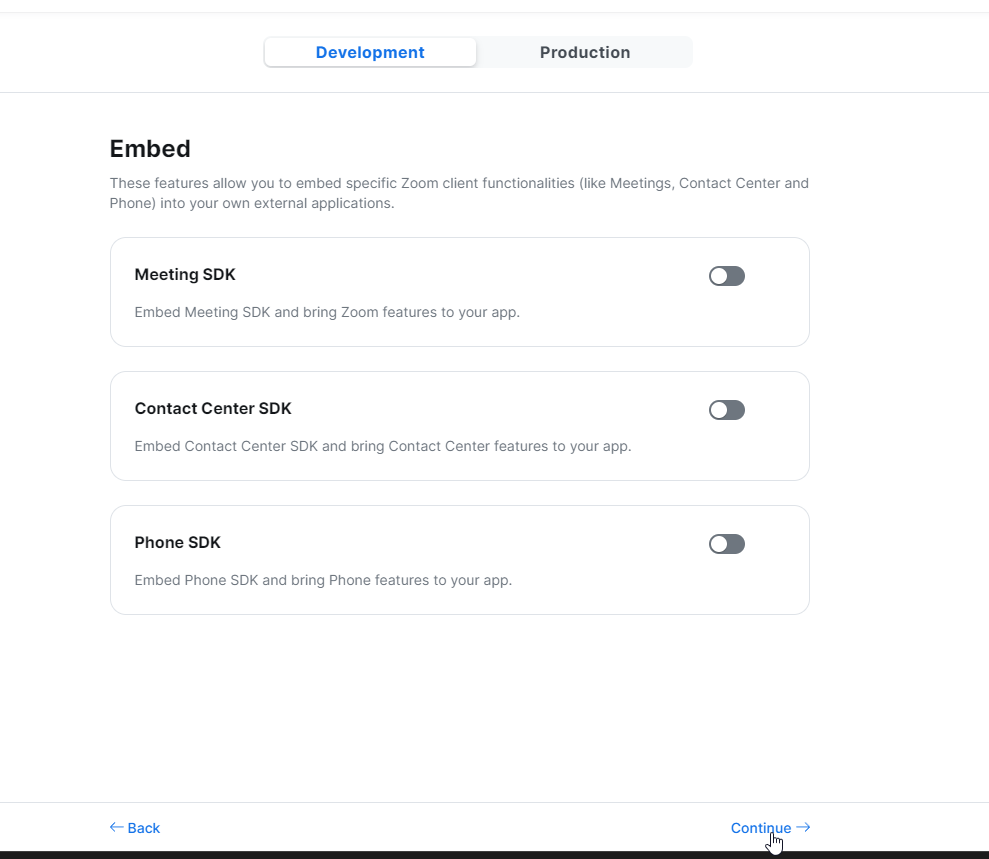Click the right arrow icon beside Continue
Image resolution: width=989 pixels, height=859 pixels.
click(803, 827)
